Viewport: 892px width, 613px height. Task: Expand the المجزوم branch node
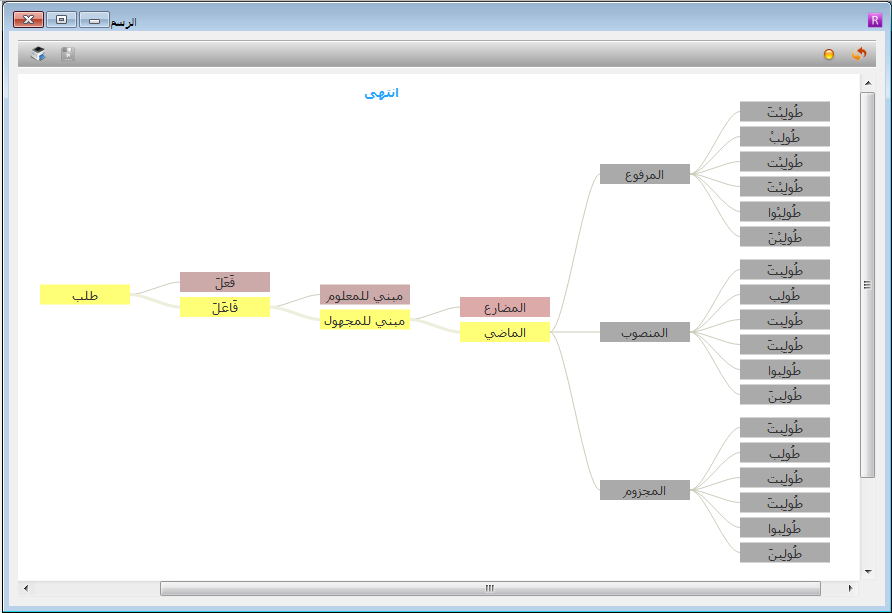(645, 490)
